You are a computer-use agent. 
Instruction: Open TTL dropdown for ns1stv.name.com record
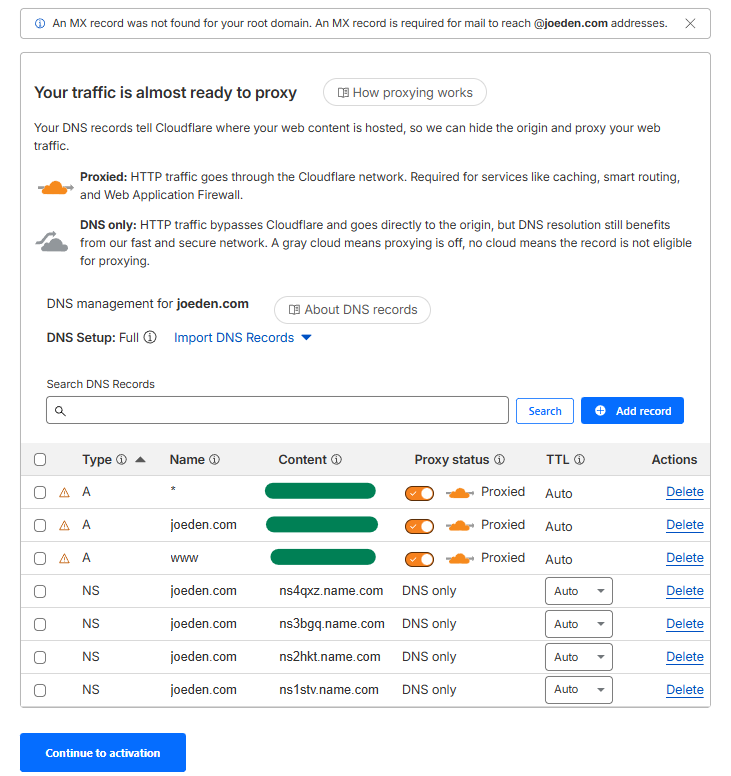tap(579, 690)
